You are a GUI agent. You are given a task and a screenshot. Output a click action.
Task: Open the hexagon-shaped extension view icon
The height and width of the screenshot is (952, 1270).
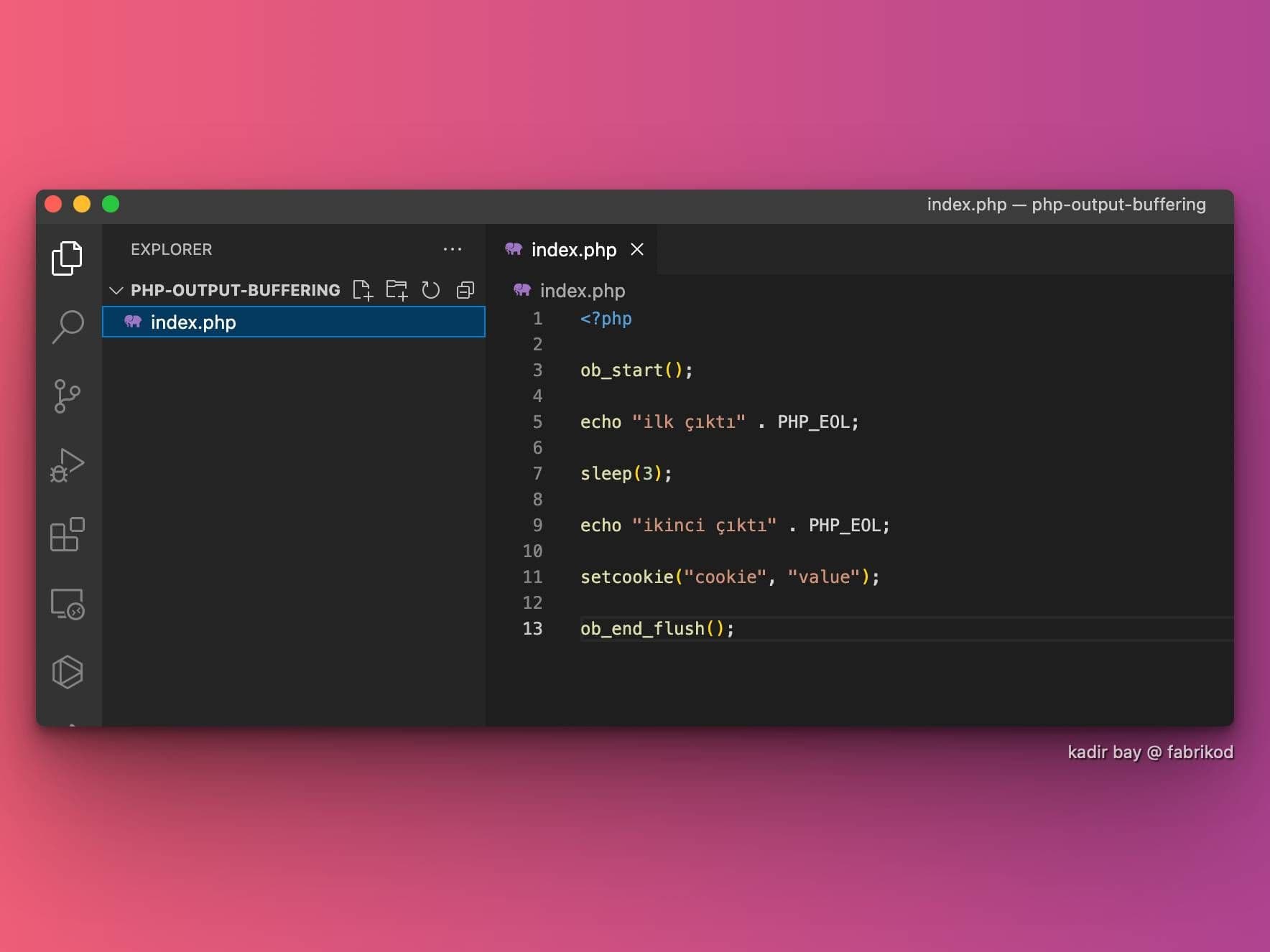tap(67, 672)
